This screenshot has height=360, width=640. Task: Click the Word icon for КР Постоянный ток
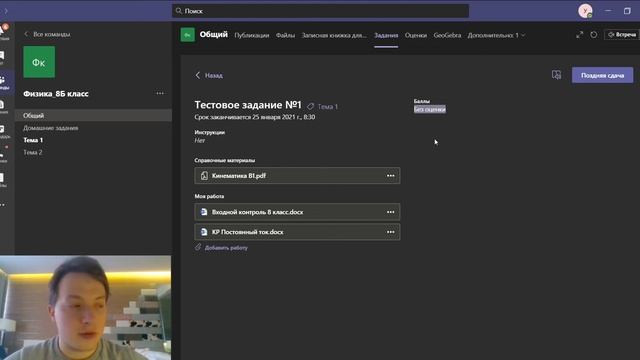pos(204,232)
